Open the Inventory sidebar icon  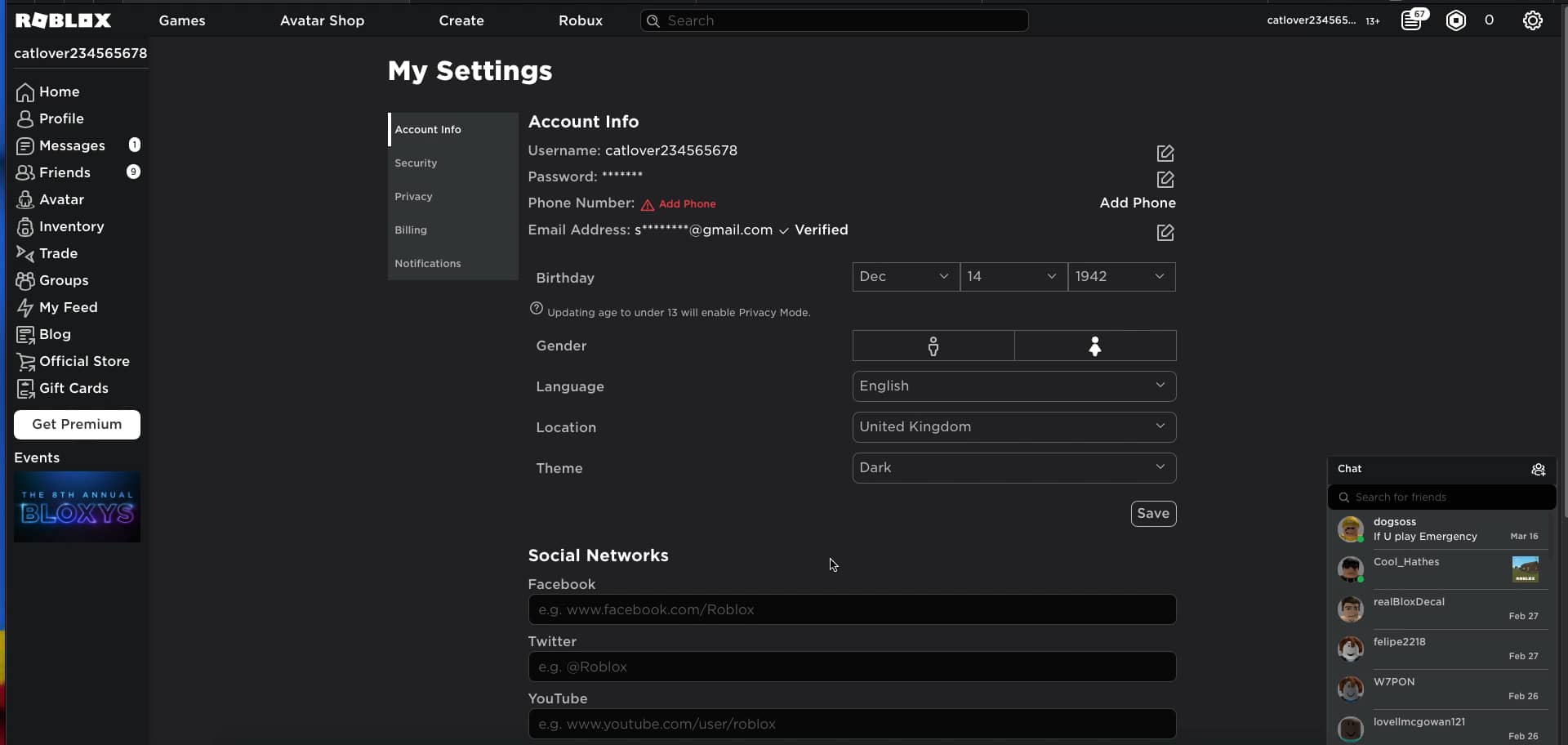click(24, 226)
